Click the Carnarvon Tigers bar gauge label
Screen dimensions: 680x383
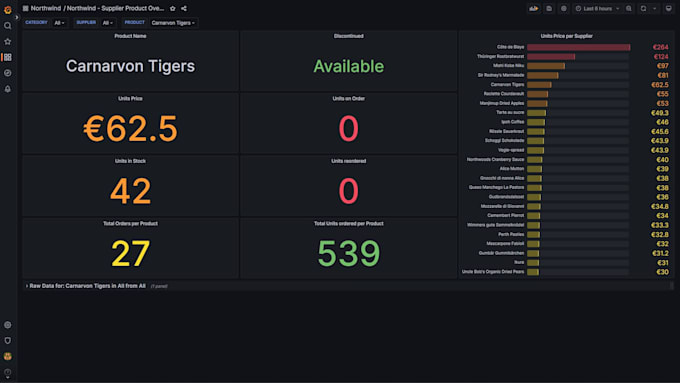(507, 85)
